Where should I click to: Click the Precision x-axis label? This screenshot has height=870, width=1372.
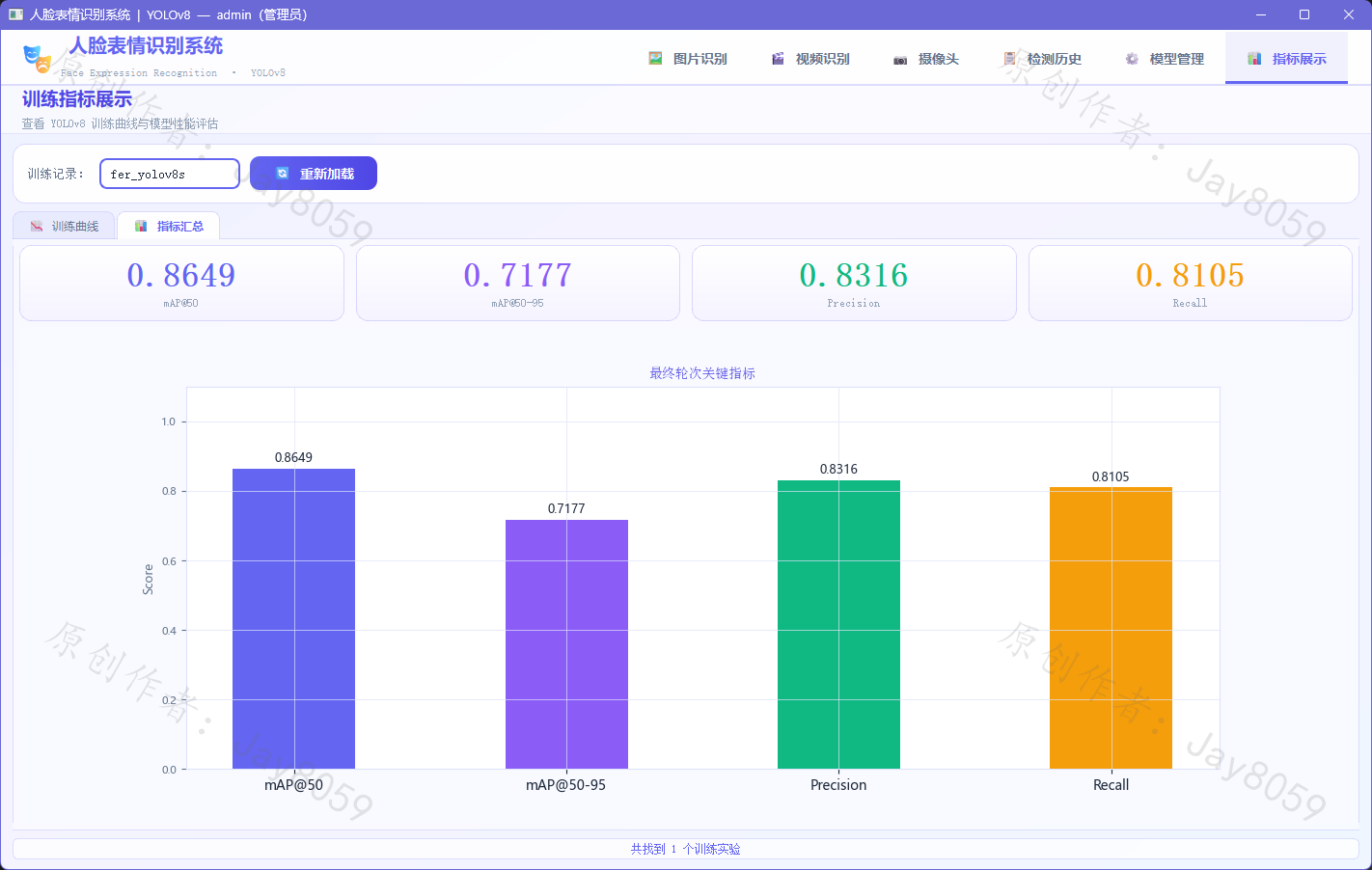pos(838,785)
